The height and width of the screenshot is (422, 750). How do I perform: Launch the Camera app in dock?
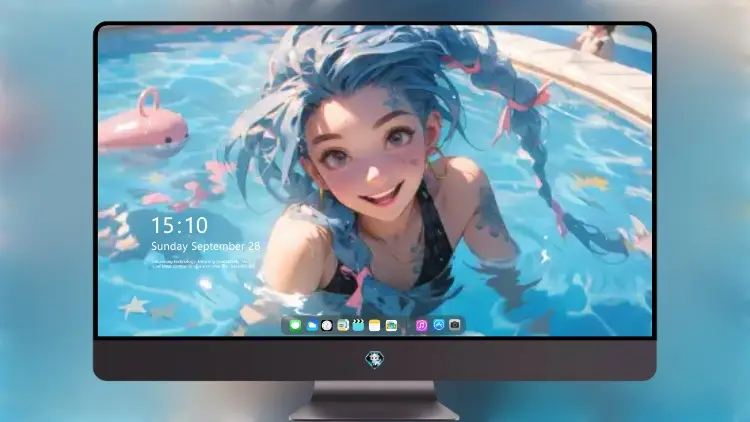pyautogui.click(x=455, y=325)
